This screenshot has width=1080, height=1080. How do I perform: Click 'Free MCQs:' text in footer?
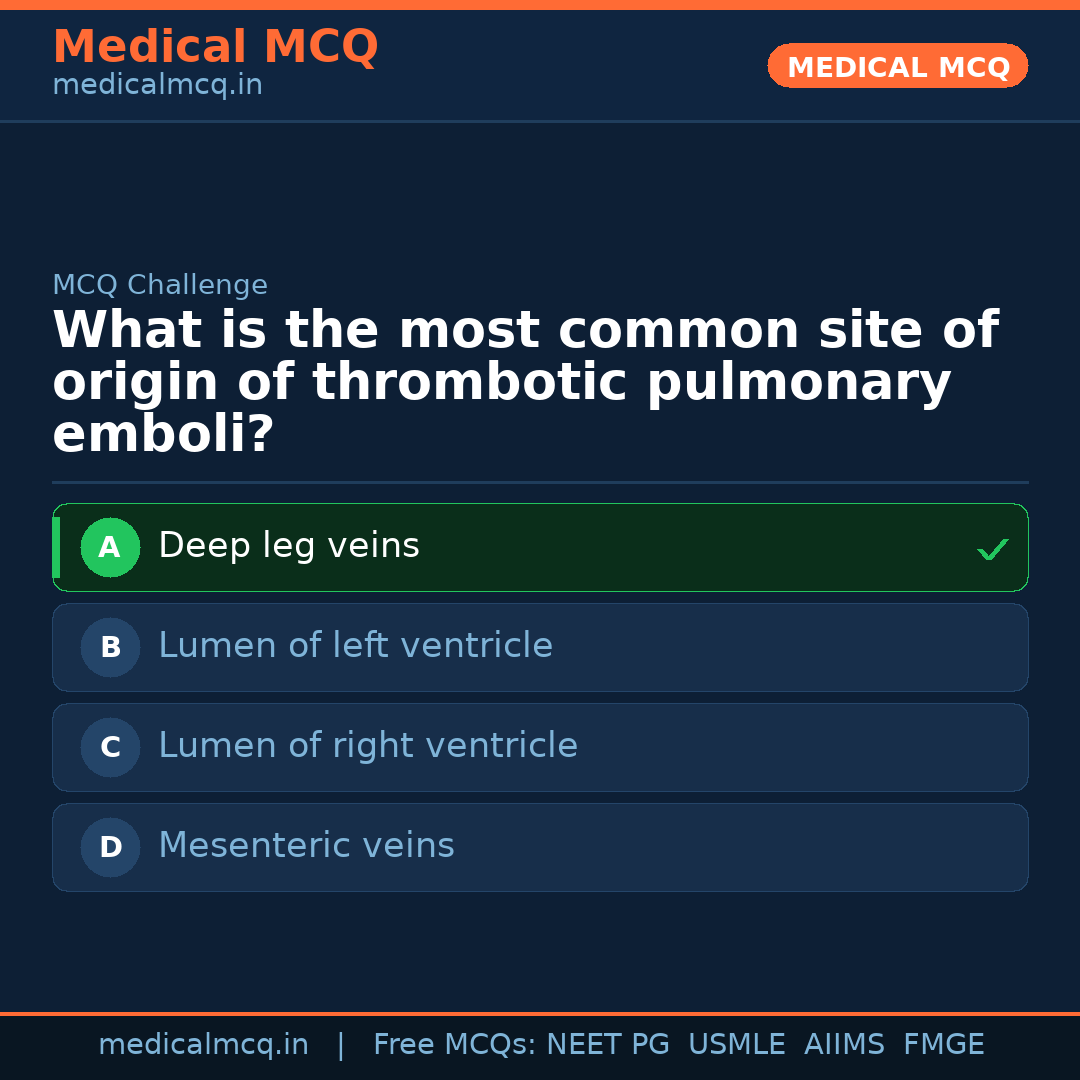coord(455,1045)
